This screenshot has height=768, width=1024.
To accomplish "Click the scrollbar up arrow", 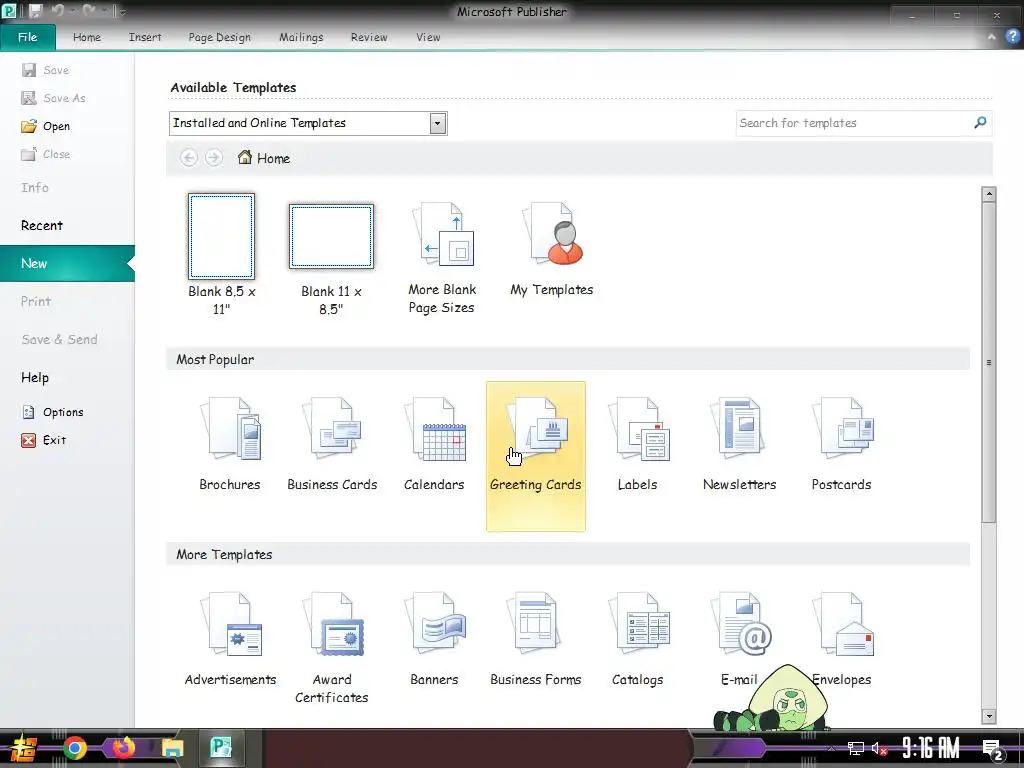I will click(x=989, y=194).
